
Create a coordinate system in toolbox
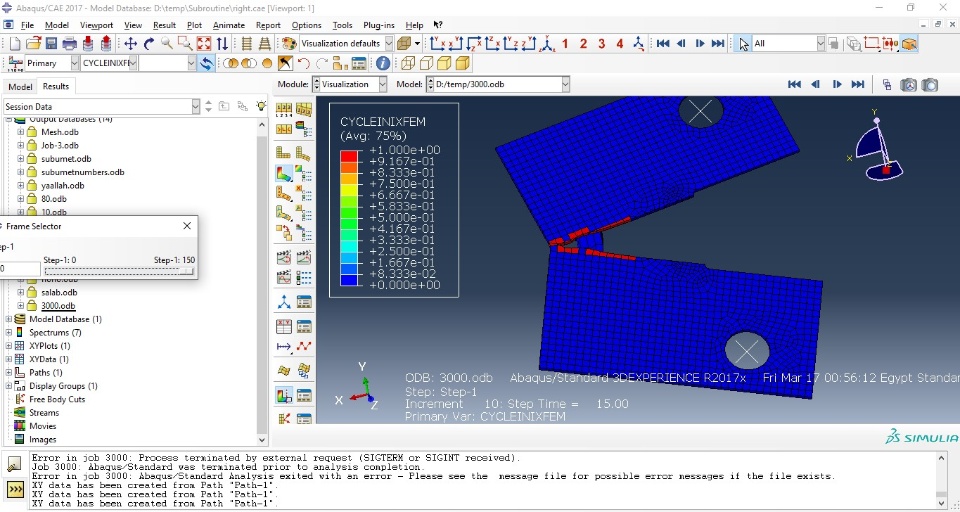283,302
